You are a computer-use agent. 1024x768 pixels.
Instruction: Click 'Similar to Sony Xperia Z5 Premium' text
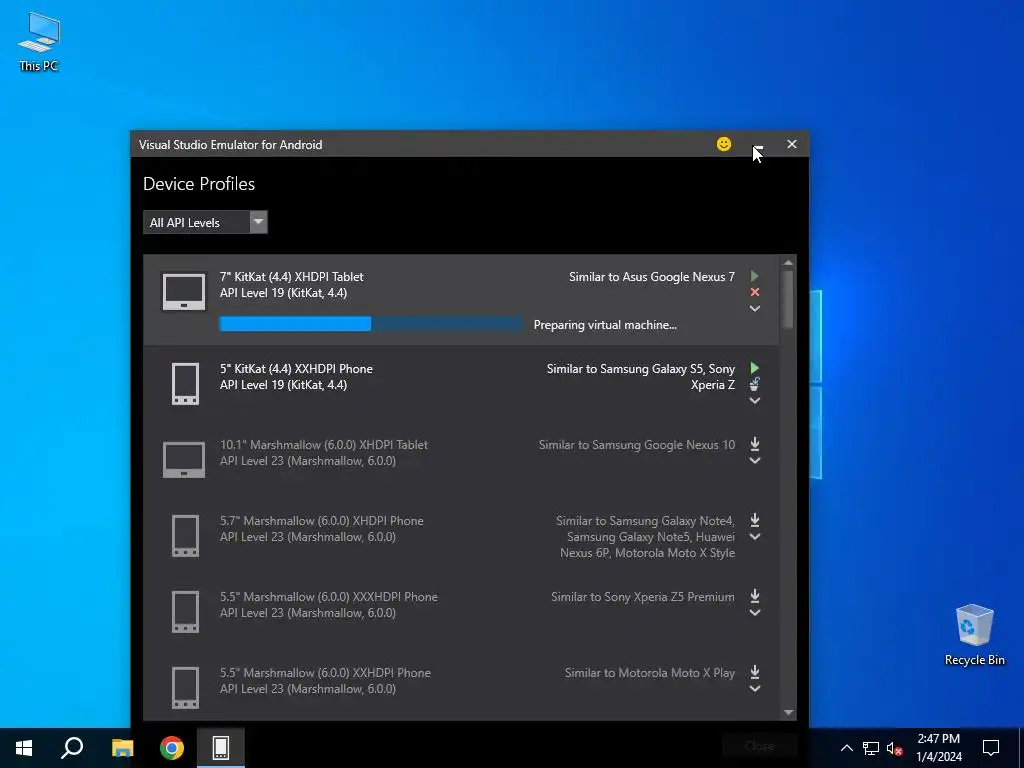(x=643, y=597)
